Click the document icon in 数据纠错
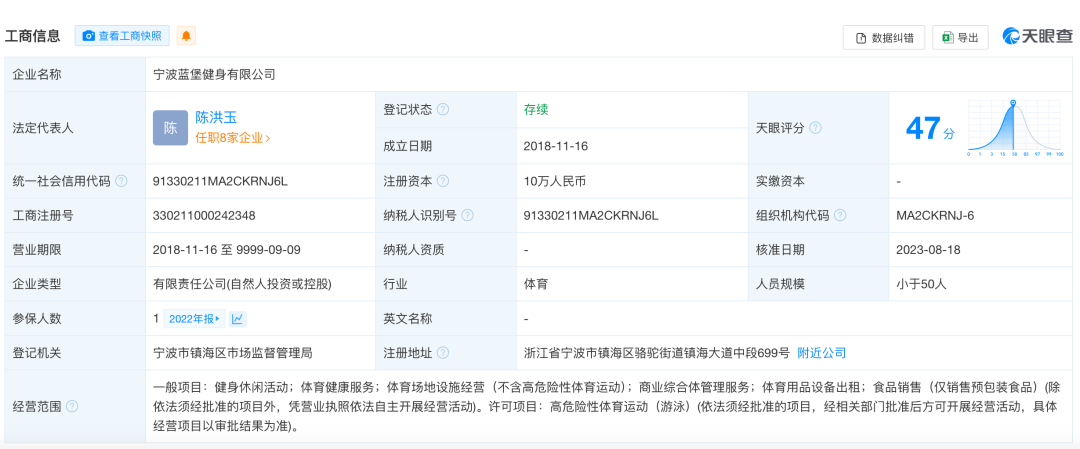This screenshot has width=1080, height=449. [x=860, y=39]
